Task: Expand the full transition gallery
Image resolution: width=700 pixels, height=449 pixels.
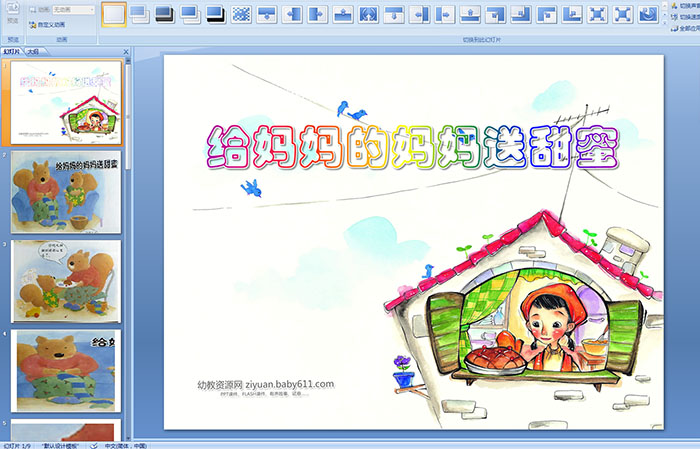Action: [664, 23]
